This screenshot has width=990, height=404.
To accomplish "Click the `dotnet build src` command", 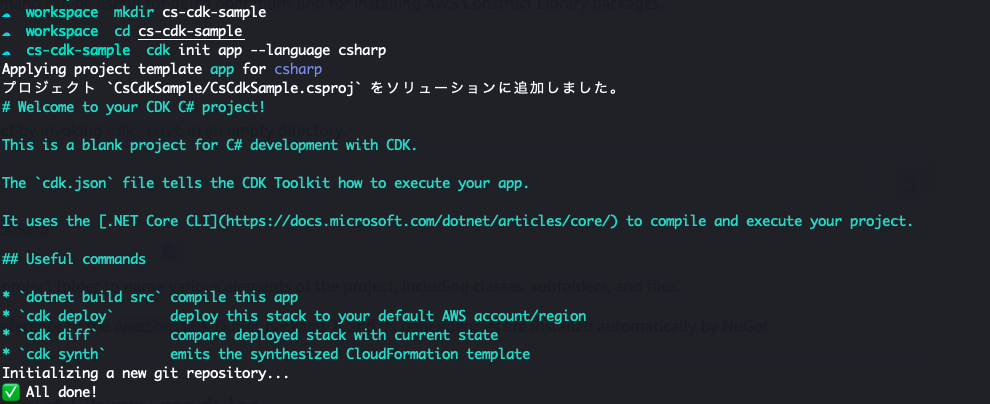I will 86,297.
